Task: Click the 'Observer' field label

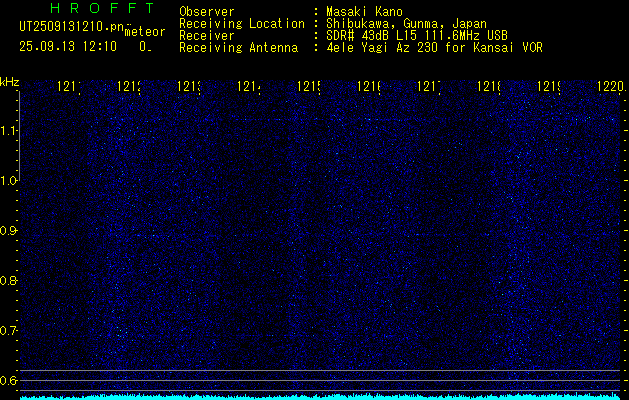Action: tap(207, 12)
